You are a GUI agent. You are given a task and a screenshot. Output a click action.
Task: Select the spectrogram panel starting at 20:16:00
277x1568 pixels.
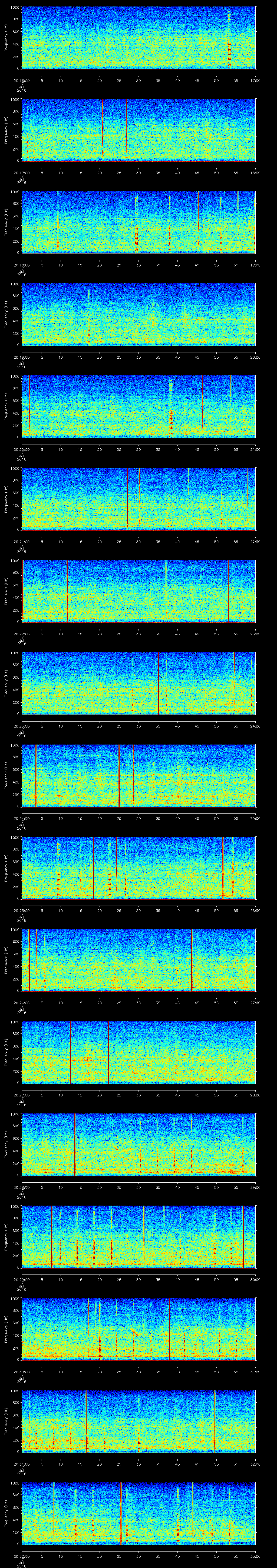tap(139, 38)
